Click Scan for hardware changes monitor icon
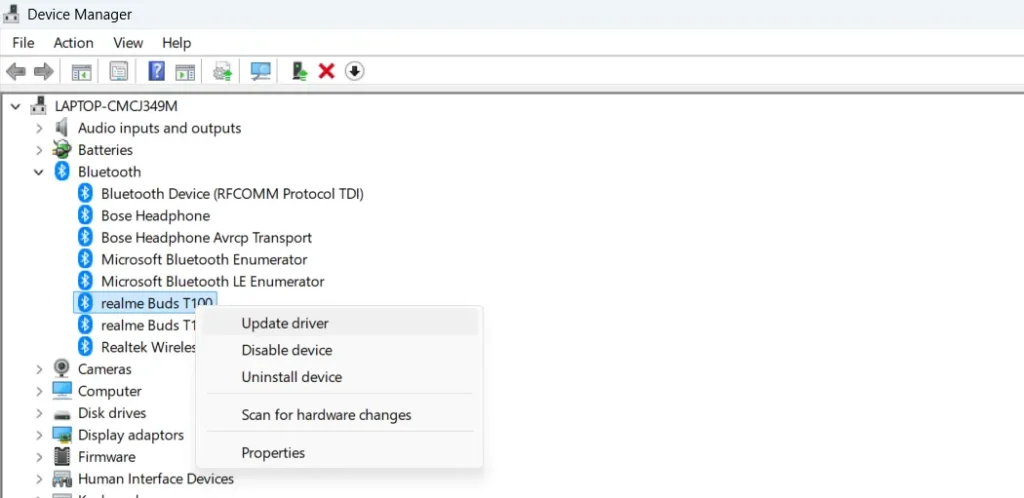Viewport: 1024px width, 498px height. pos(261,71)
